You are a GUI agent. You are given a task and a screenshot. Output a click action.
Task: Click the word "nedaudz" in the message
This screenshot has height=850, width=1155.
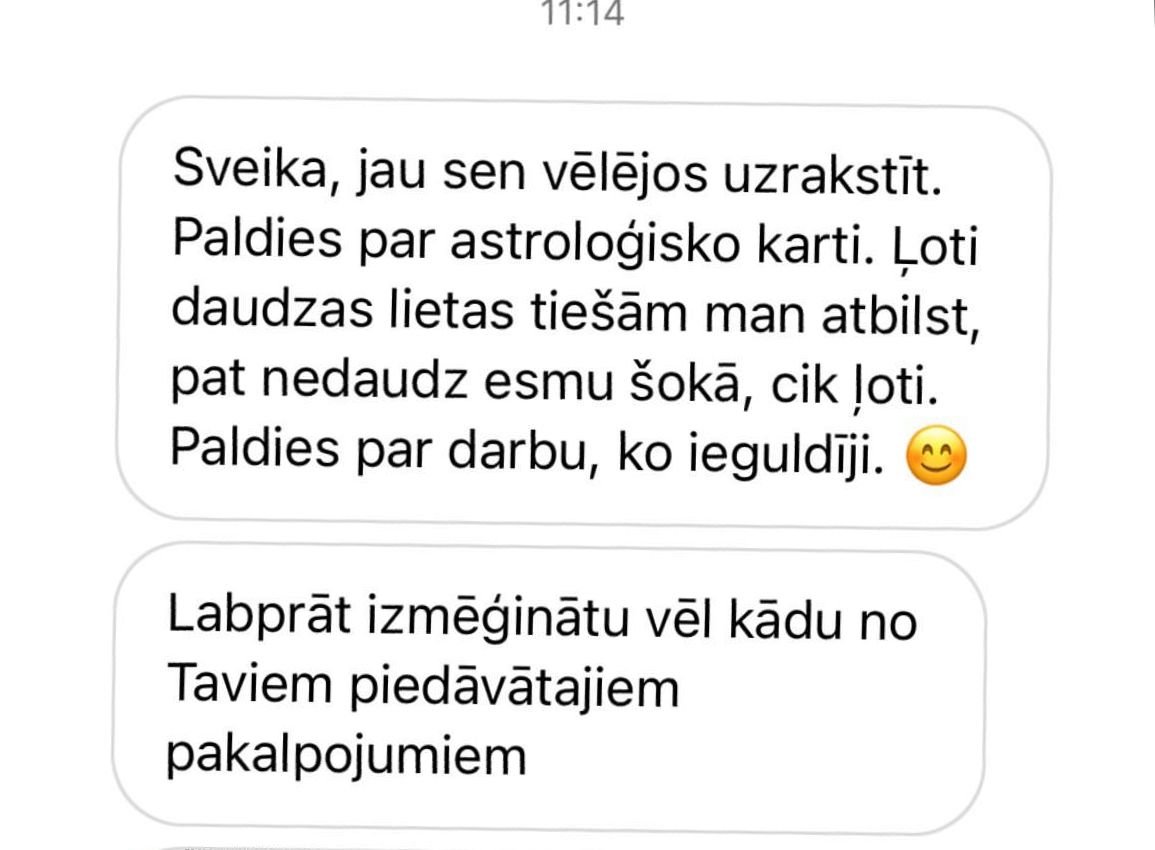pyautogui.click(x=364, y=380)
